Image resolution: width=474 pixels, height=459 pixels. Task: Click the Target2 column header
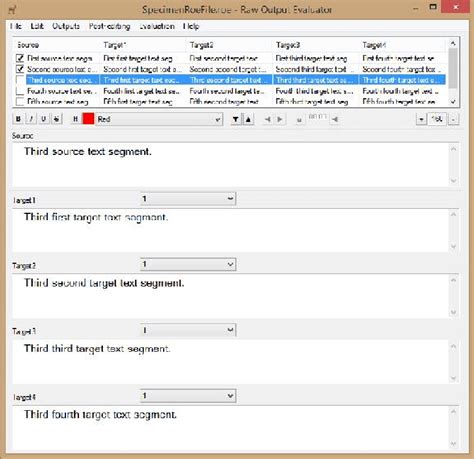[229, 45]
